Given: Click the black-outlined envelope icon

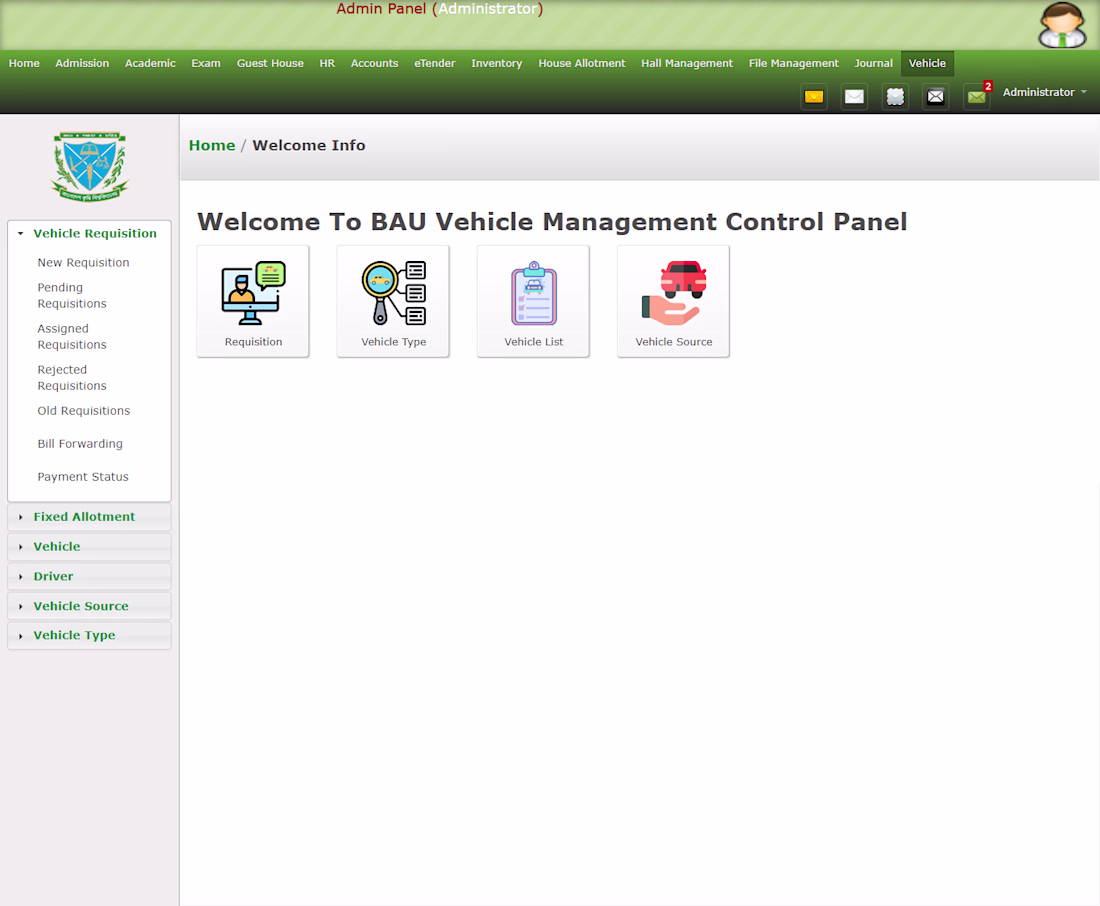Looking at the screenshot, I should pyautogui.click(x=935, y=96).
